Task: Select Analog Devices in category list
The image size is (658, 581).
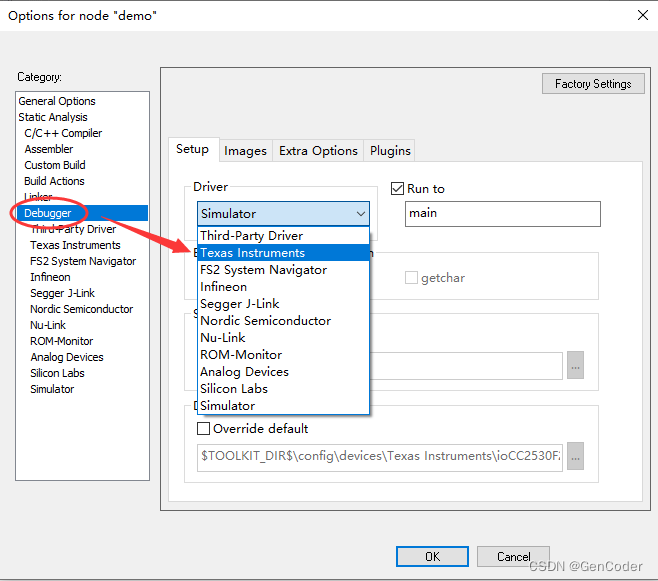Action: [67, 357]
